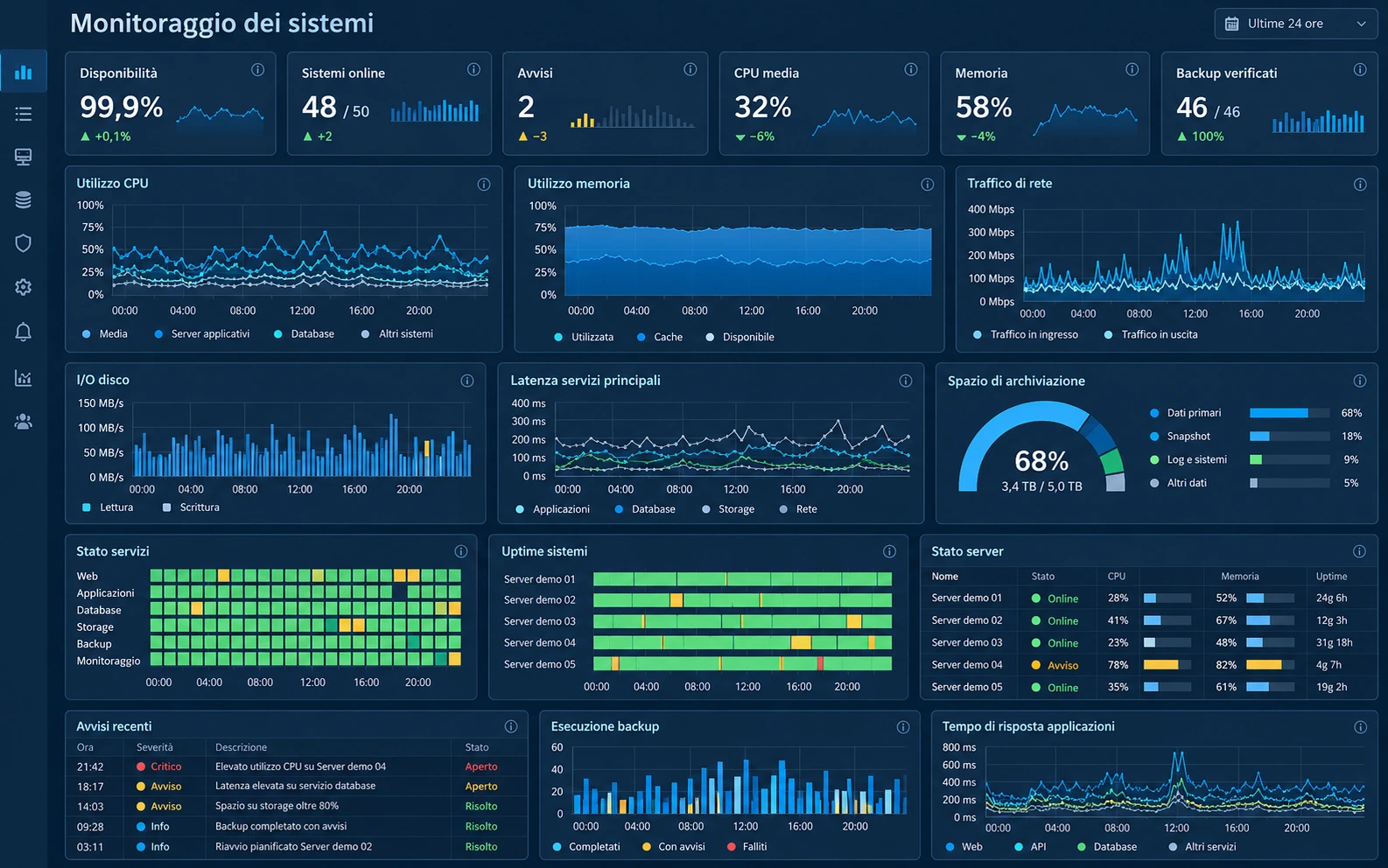This screenshot has height=868, width=1388.
Task: Select the monitor icon in the sidebar
Action: pos(24,157)
